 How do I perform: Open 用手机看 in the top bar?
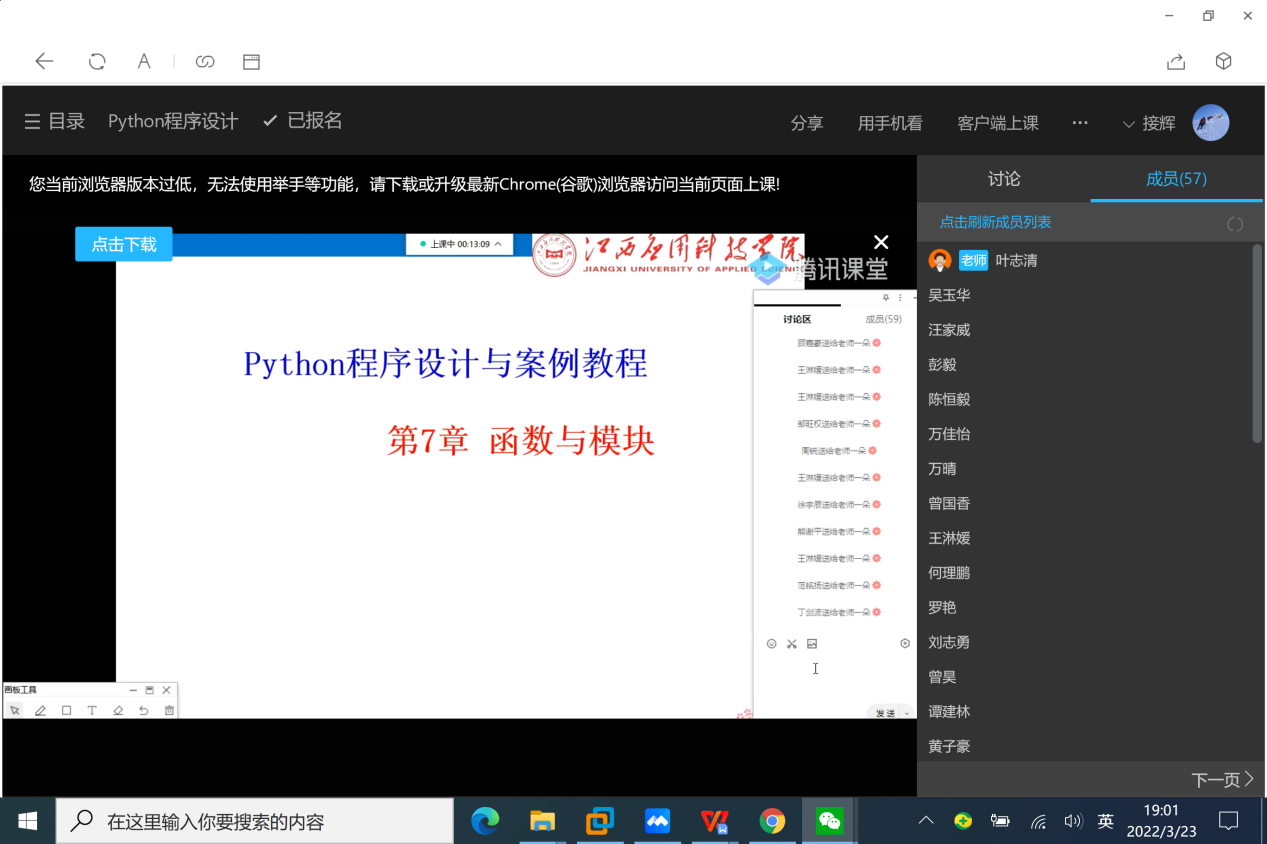(890, 123)
